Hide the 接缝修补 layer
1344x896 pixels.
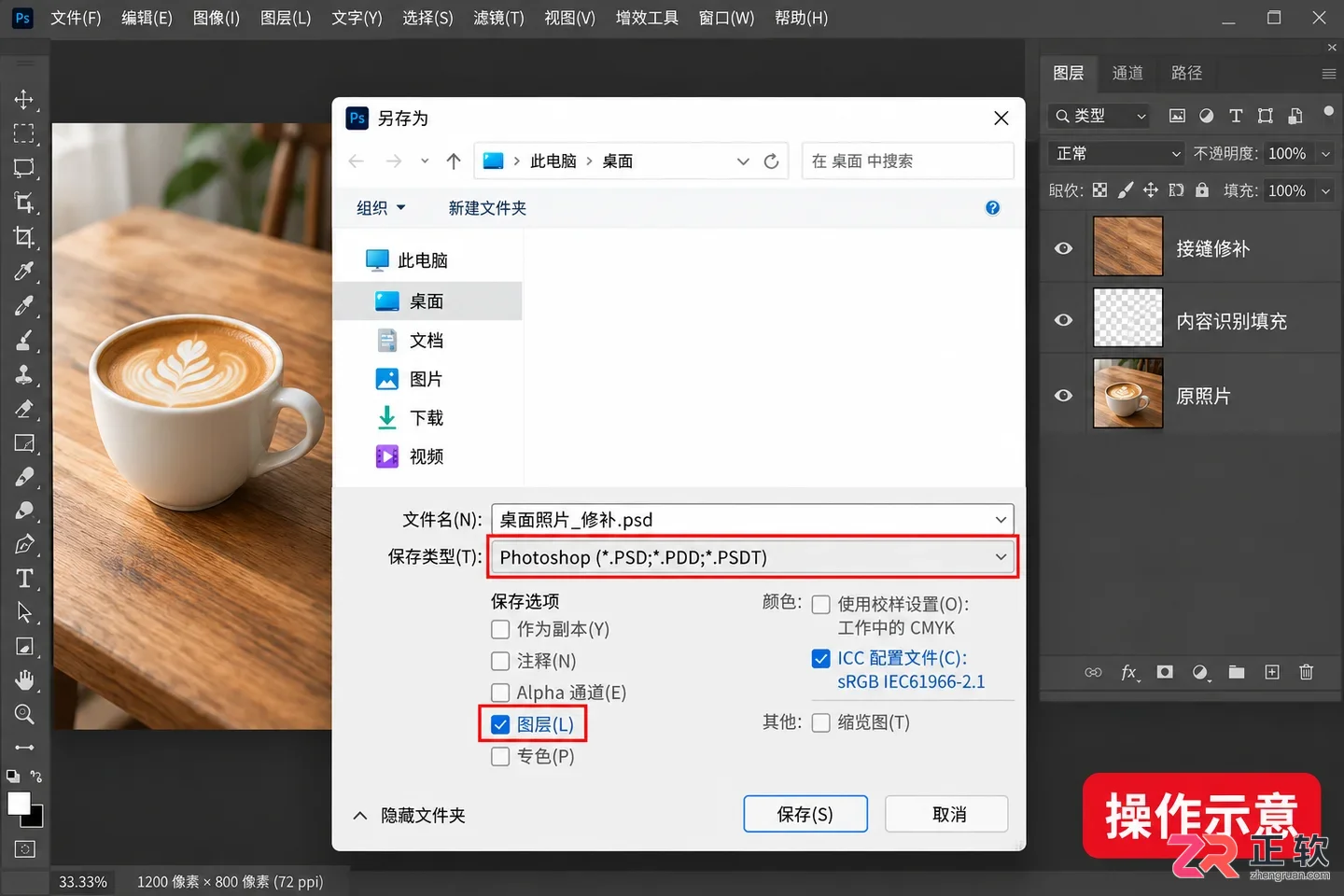[1063, 248]
